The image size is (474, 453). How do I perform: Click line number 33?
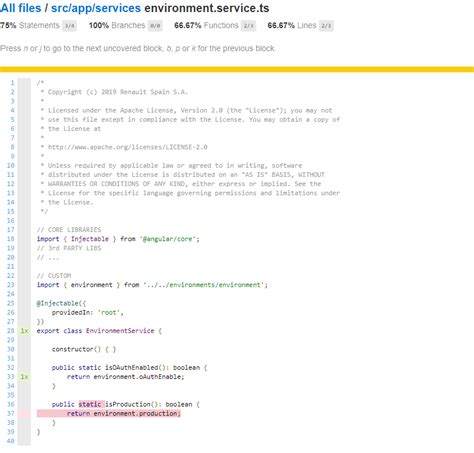tap(11, 377)
